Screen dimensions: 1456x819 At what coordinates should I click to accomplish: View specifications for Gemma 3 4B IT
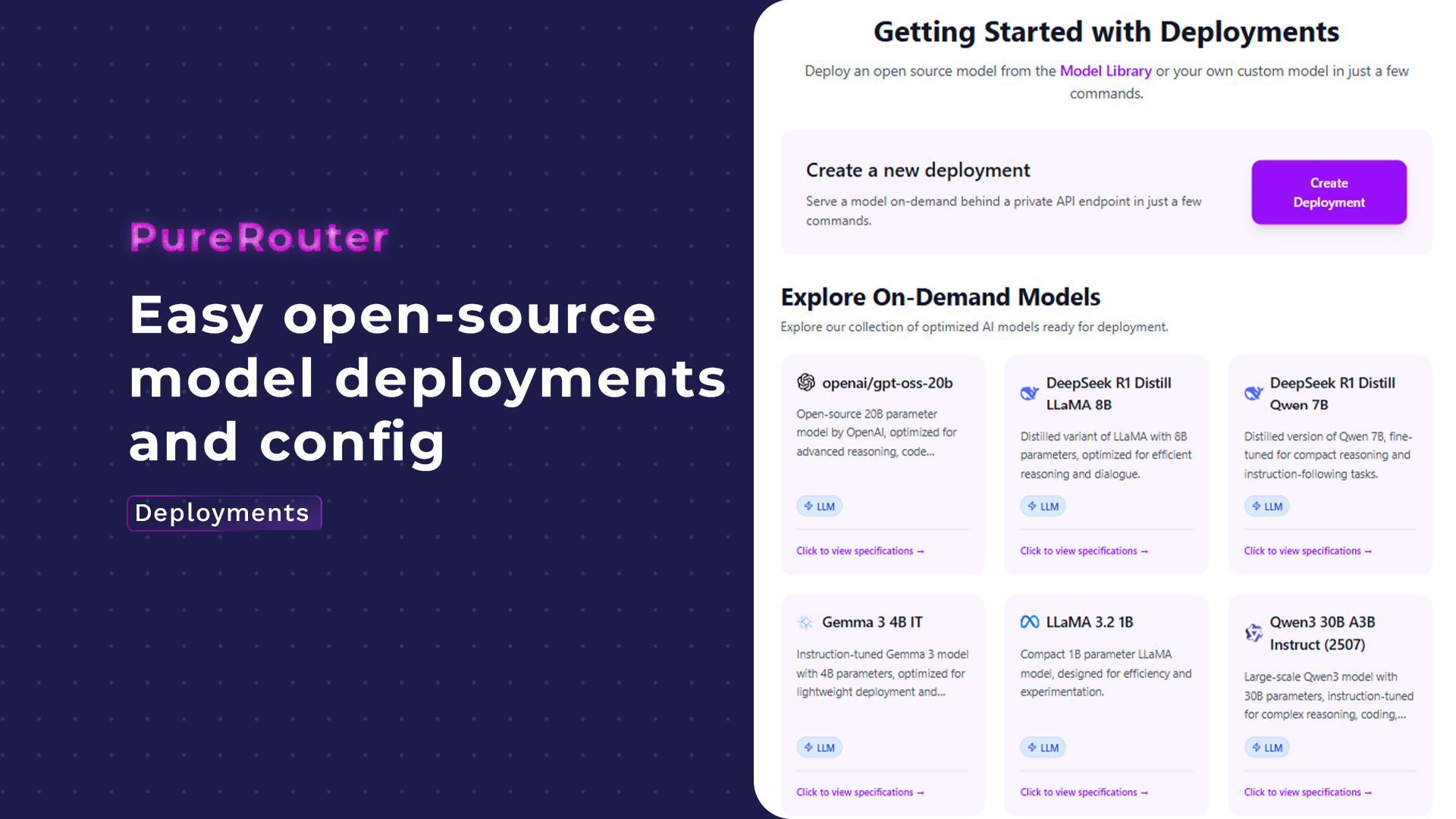pos(859,792)
